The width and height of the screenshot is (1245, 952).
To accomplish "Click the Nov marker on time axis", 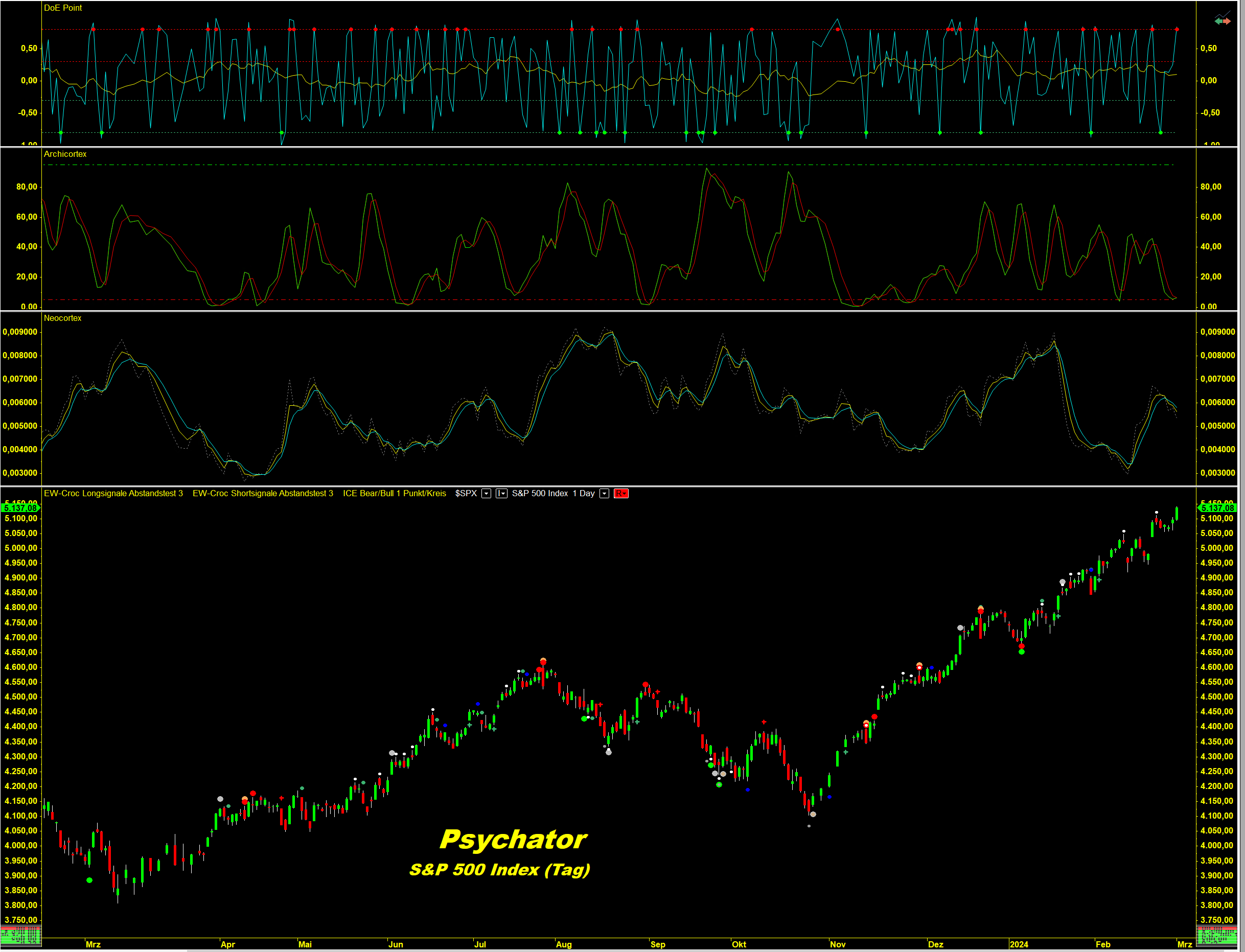I will click(x=837, y=944).
